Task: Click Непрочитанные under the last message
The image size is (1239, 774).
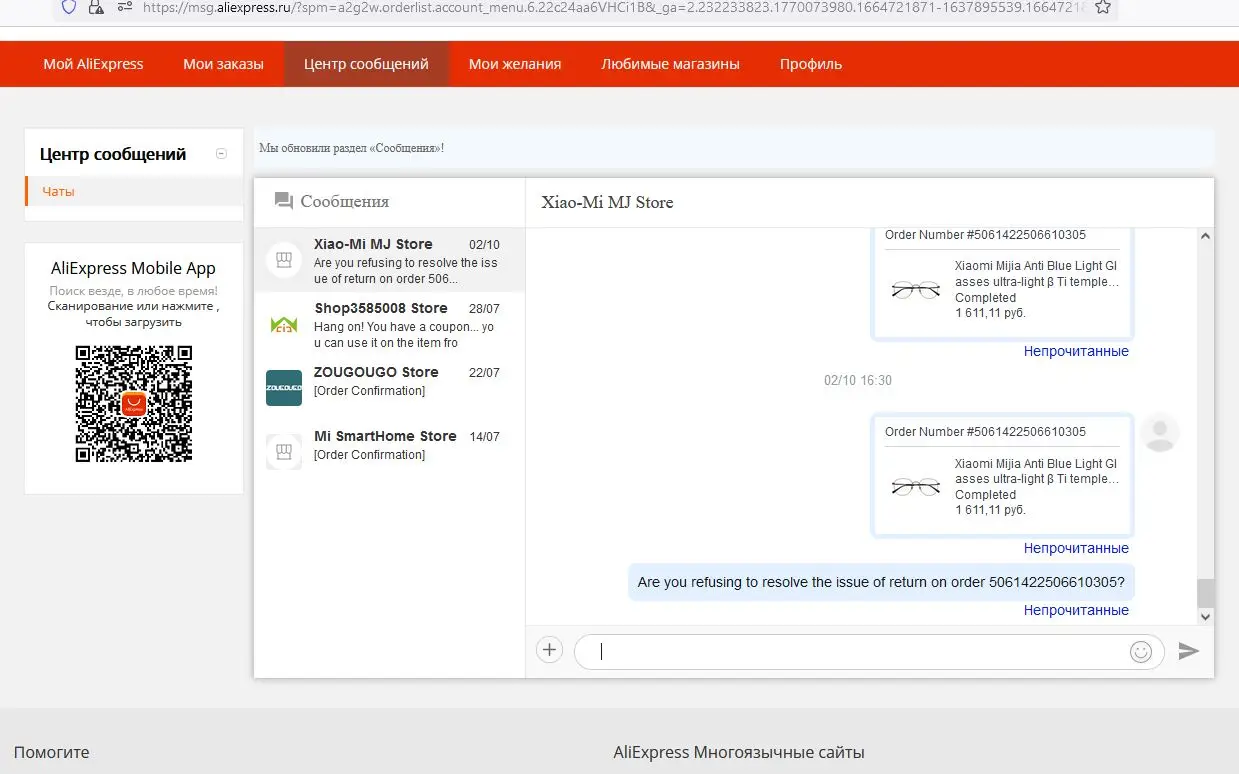Action: pos(1076,610)
